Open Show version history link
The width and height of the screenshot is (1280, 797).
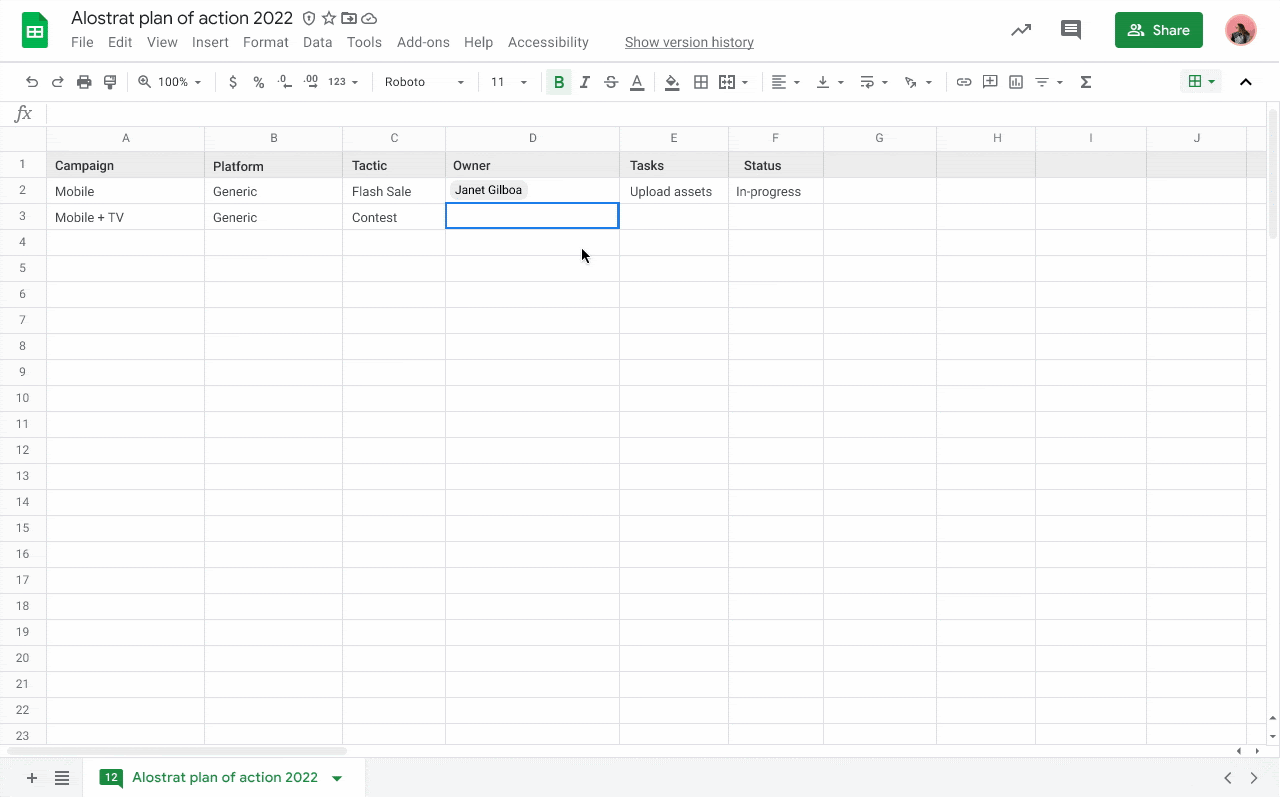[689, 42]
